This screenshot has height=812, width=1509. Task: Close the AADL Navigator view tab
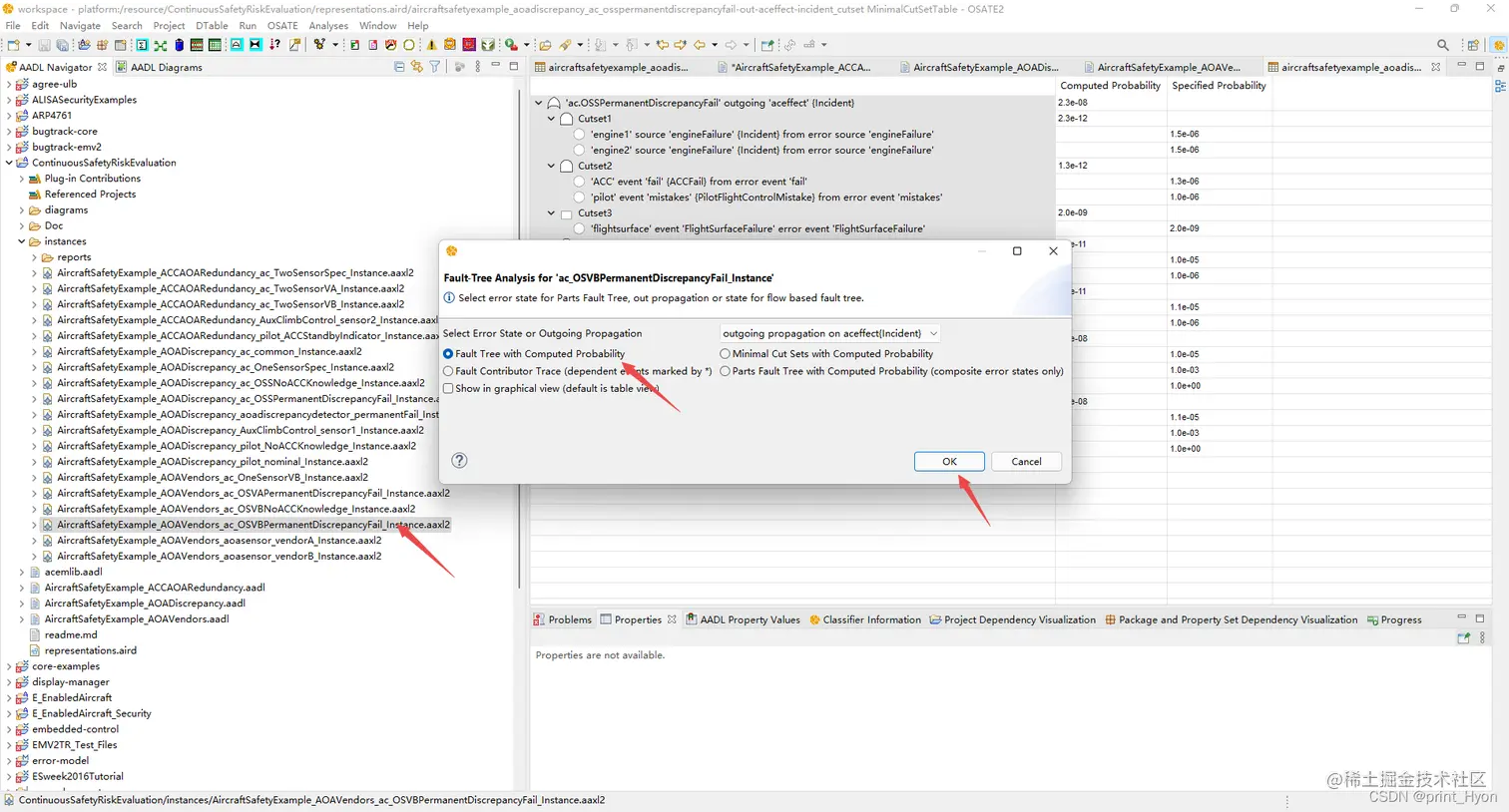click(x=102, y=67)
